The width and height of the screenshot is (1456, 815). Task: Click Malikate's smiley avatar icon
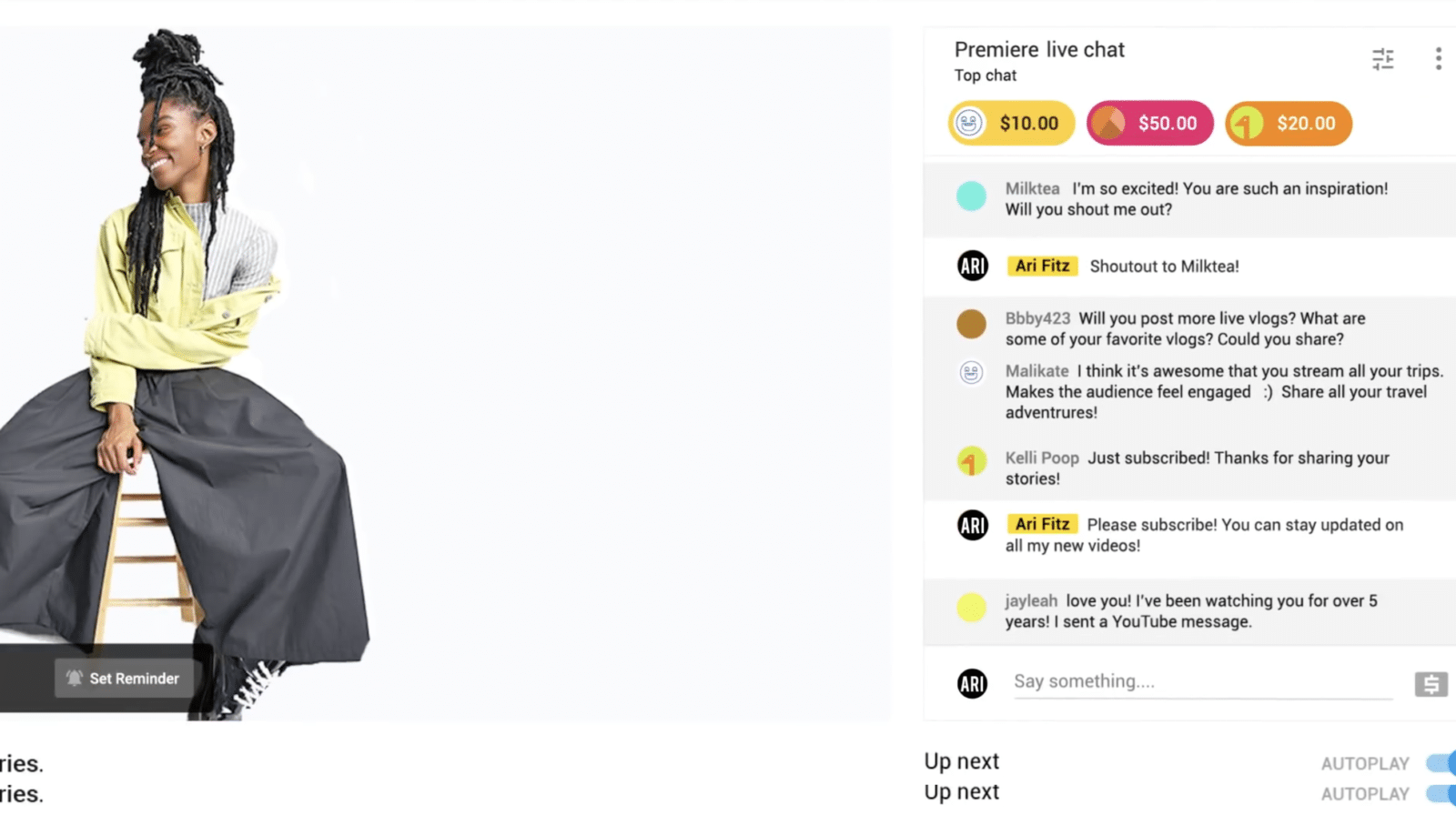[971, 372]
